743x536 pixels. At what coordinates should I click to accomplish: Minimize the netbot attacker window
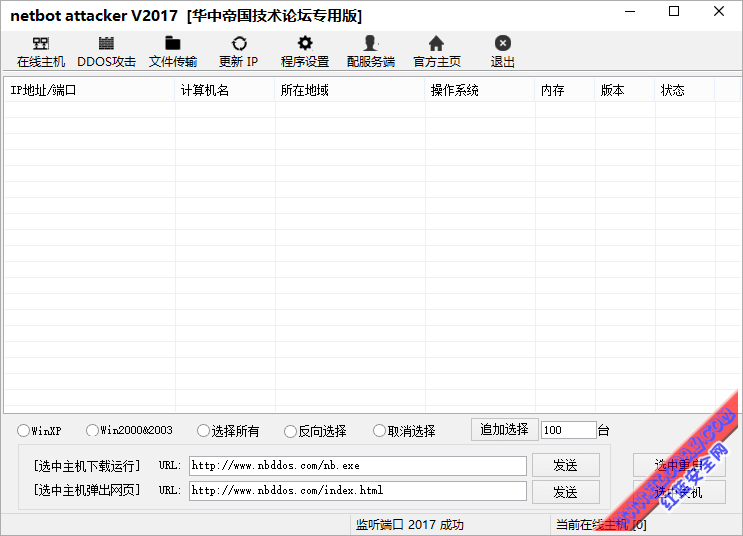point(630,11)
